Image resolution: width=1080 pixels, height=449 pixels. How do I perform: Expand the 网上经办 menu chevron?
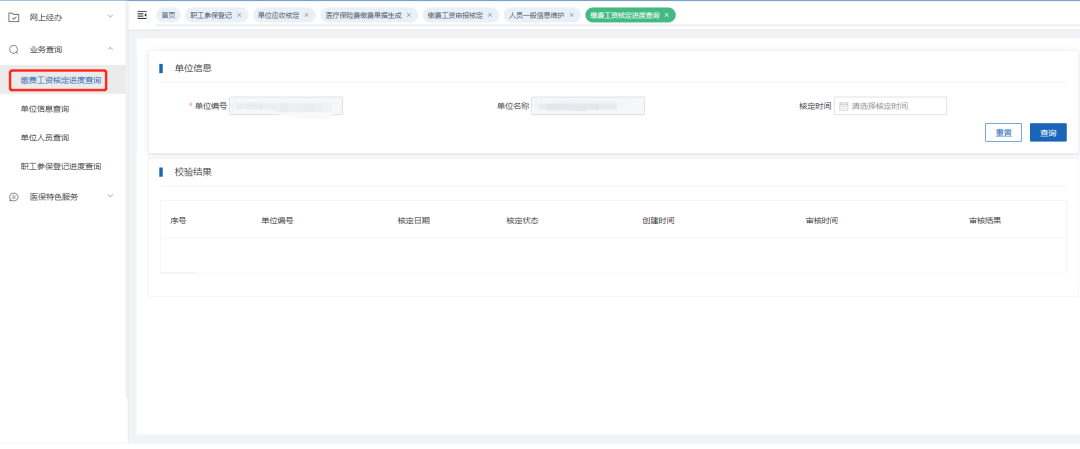click(110, 16)
